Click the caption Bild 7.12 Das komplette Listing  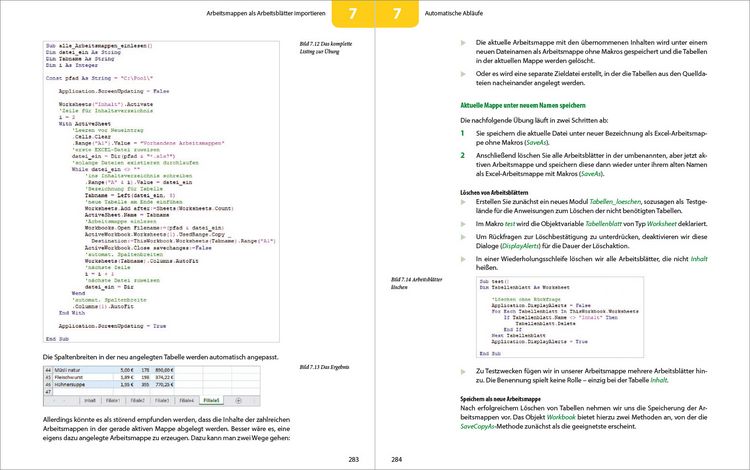325,47
